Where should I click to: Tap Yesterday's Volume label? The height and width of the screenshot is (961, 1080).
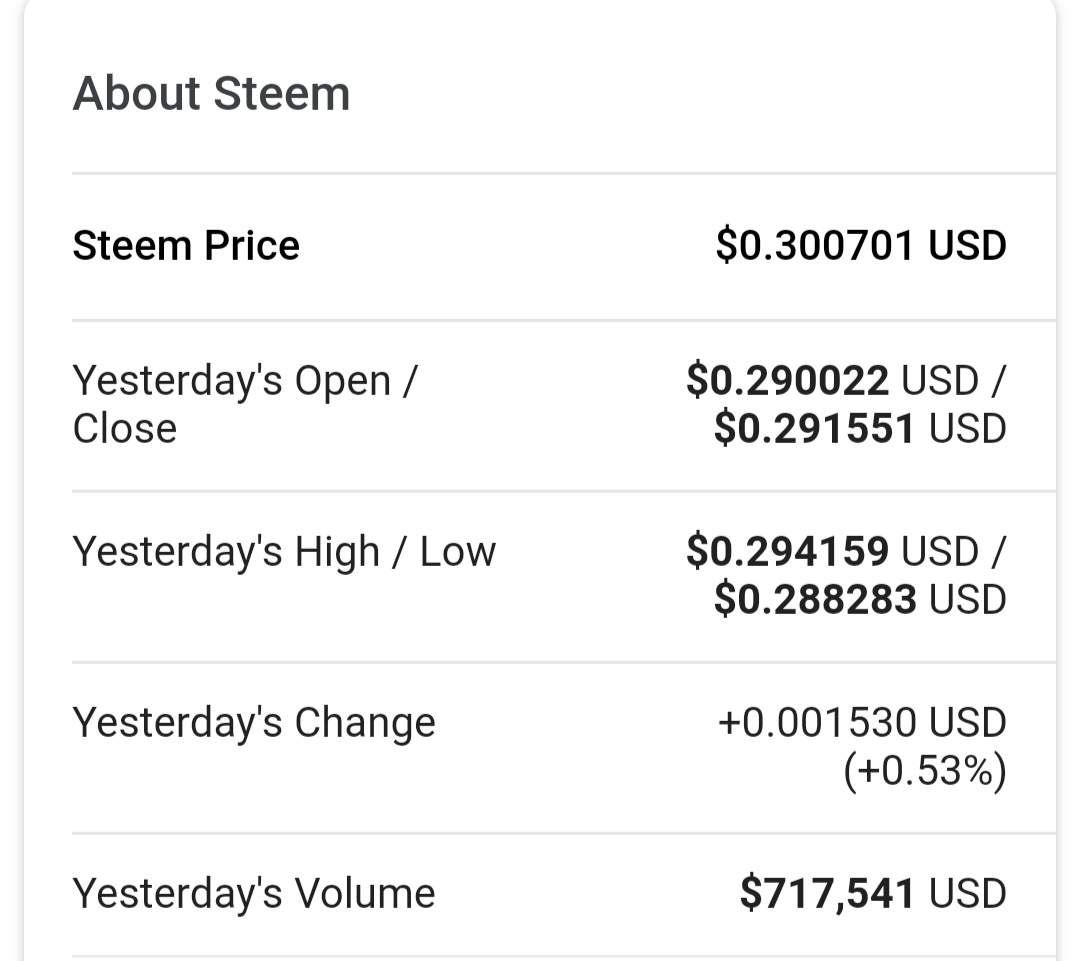pos(254,893)
